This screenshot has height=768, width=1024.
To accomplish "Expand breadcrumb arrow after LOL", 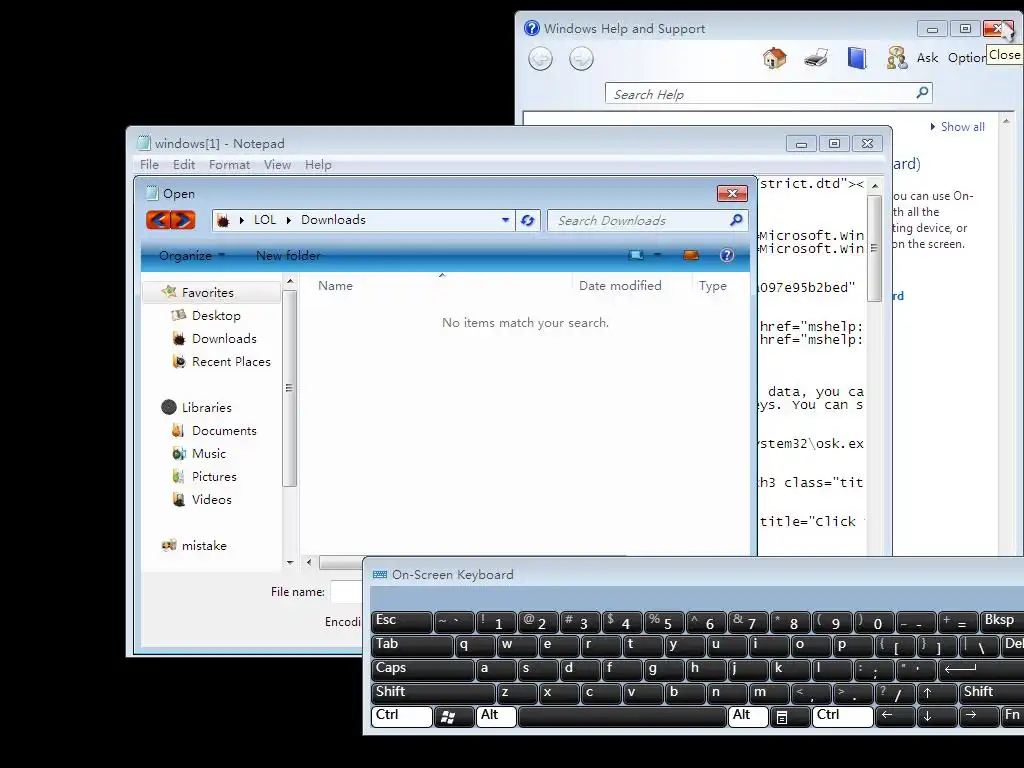I will click(x=289, y=220).
